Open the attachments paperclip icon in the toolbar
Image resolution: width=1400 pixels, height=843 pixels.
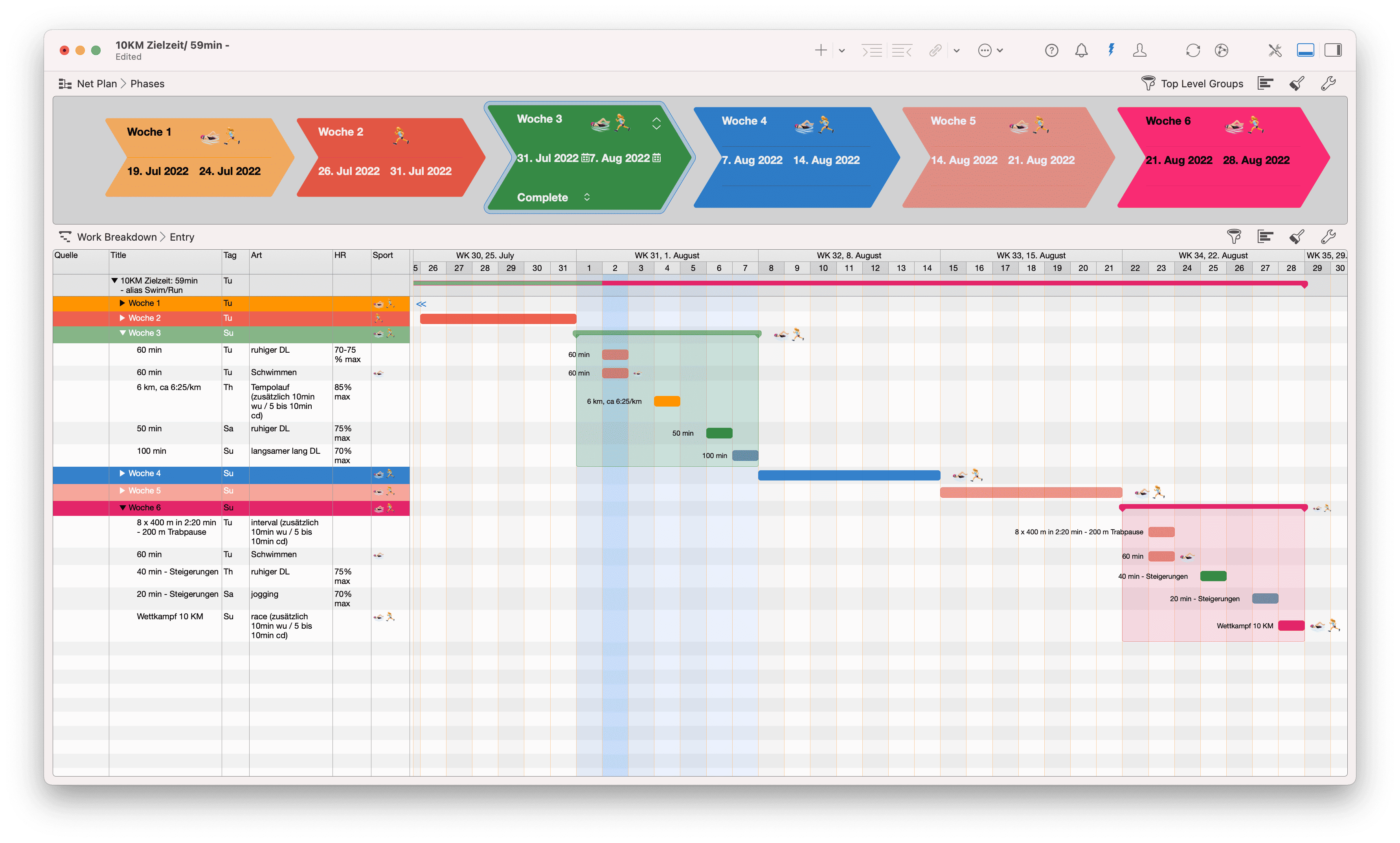(935, 51)
